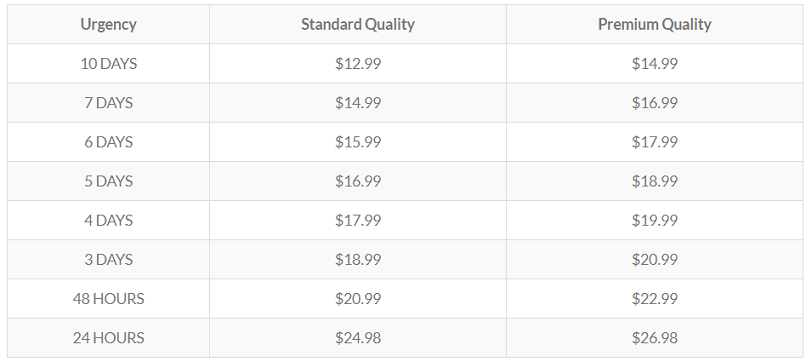
Task: Click the $15.99 standard price
Action: click(x=358, y=142)
